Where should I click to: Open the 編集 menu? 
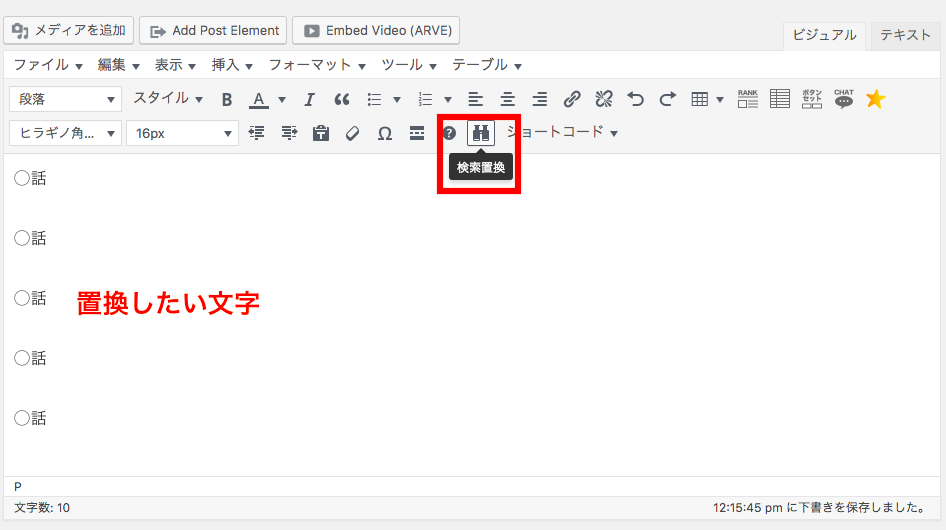click(x=118, y=65)
